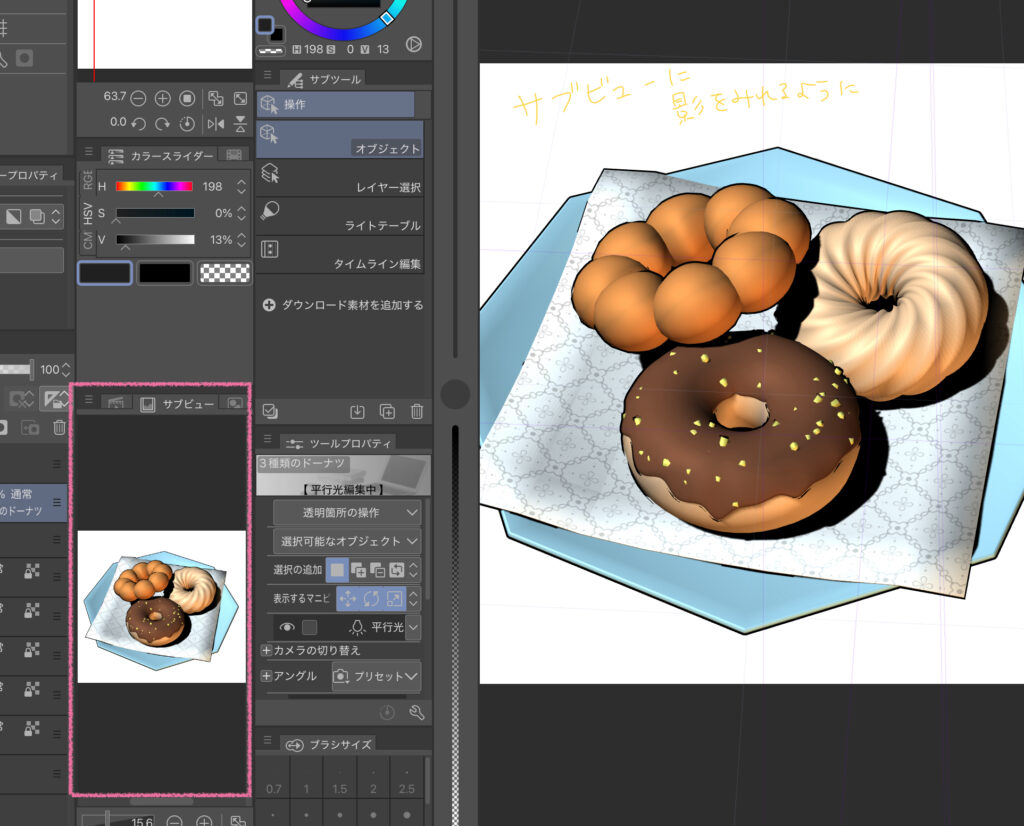
Task: Click ダウンロード素材を追加する
Action: [342, 305]
